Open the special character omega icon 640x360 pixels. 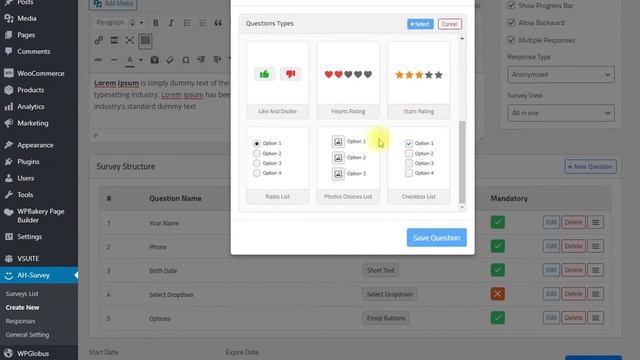186,60
